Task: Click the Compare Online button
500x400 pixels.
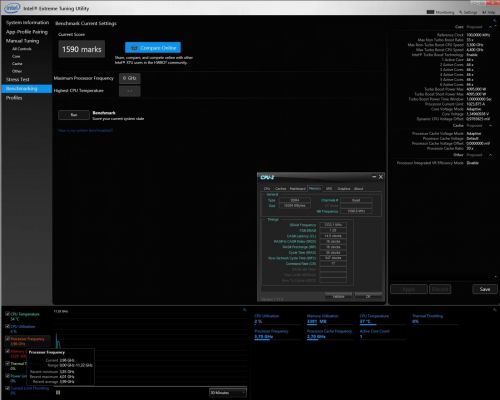Action: (153, 48)
